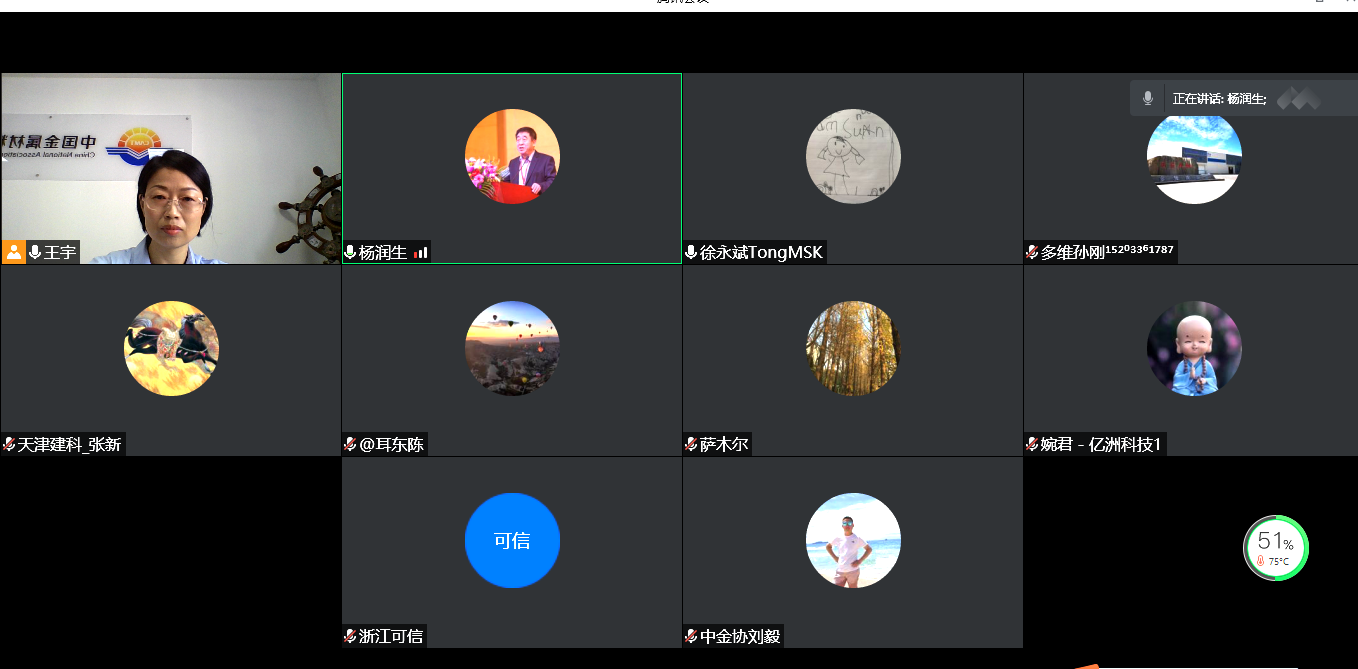Click the 51% battery progress ring
The width and height of the screenshot is (1358, 669).
click(1275, 547)
